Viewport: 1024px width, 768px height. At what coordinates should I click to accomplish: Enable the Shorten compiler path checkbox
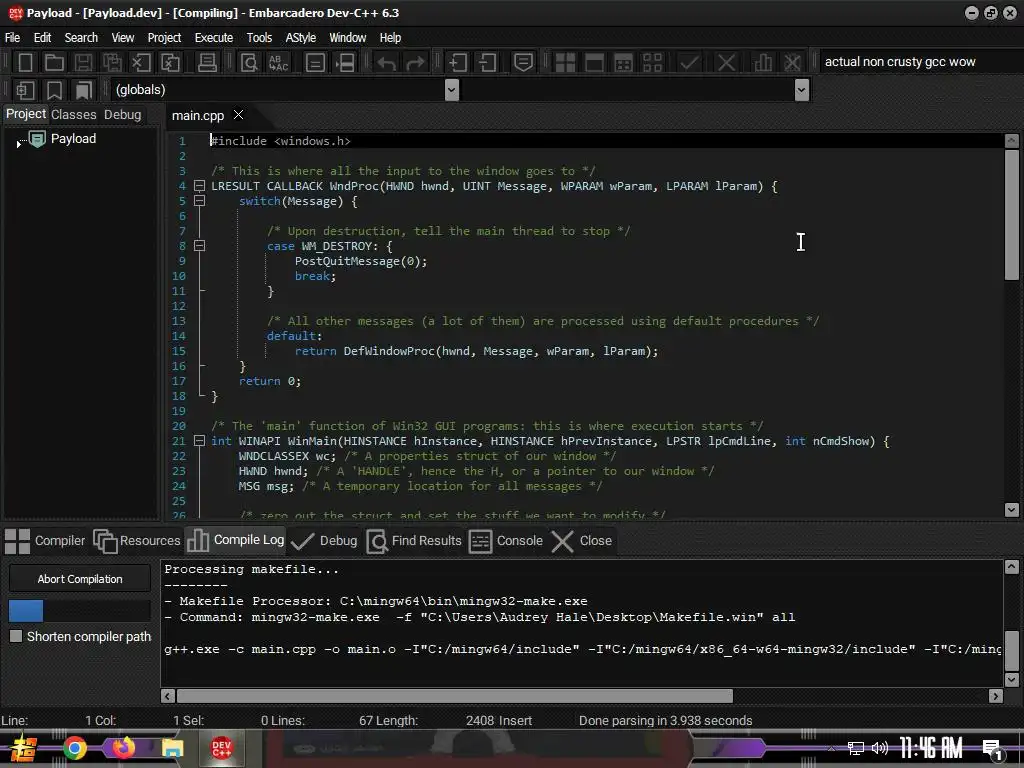[x=16, y=636]
